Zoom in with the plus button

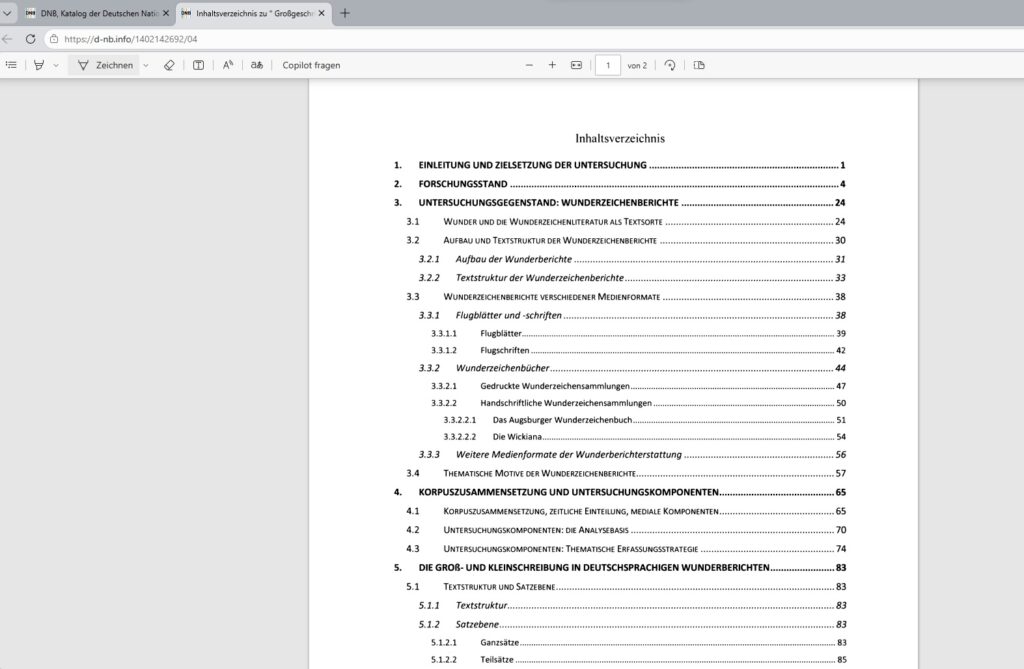[552, 65]
